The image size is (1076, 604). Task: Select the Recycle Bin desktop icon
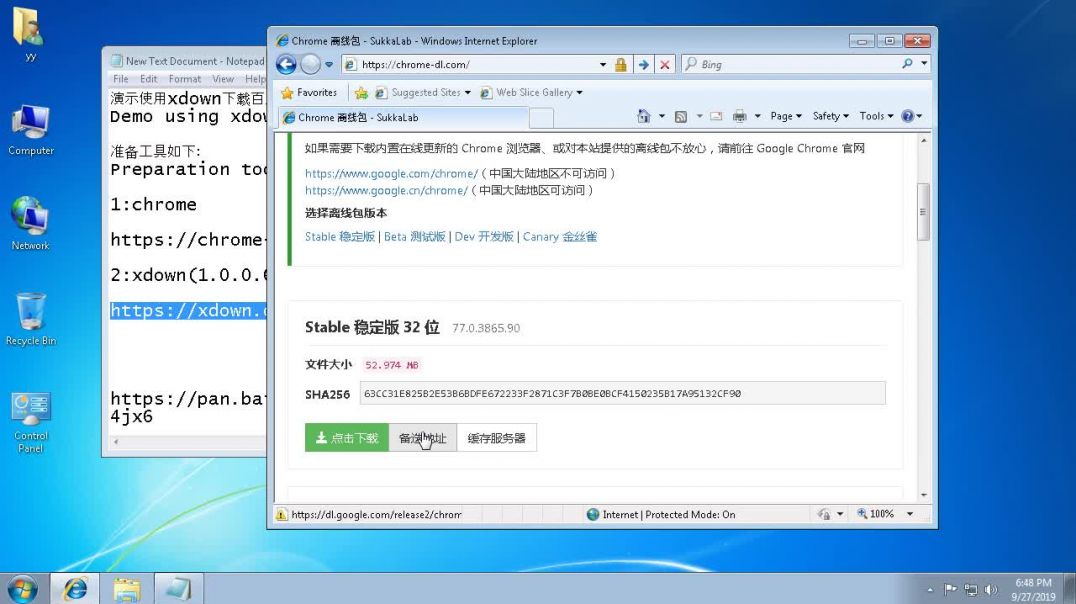(x=31, y=319)
